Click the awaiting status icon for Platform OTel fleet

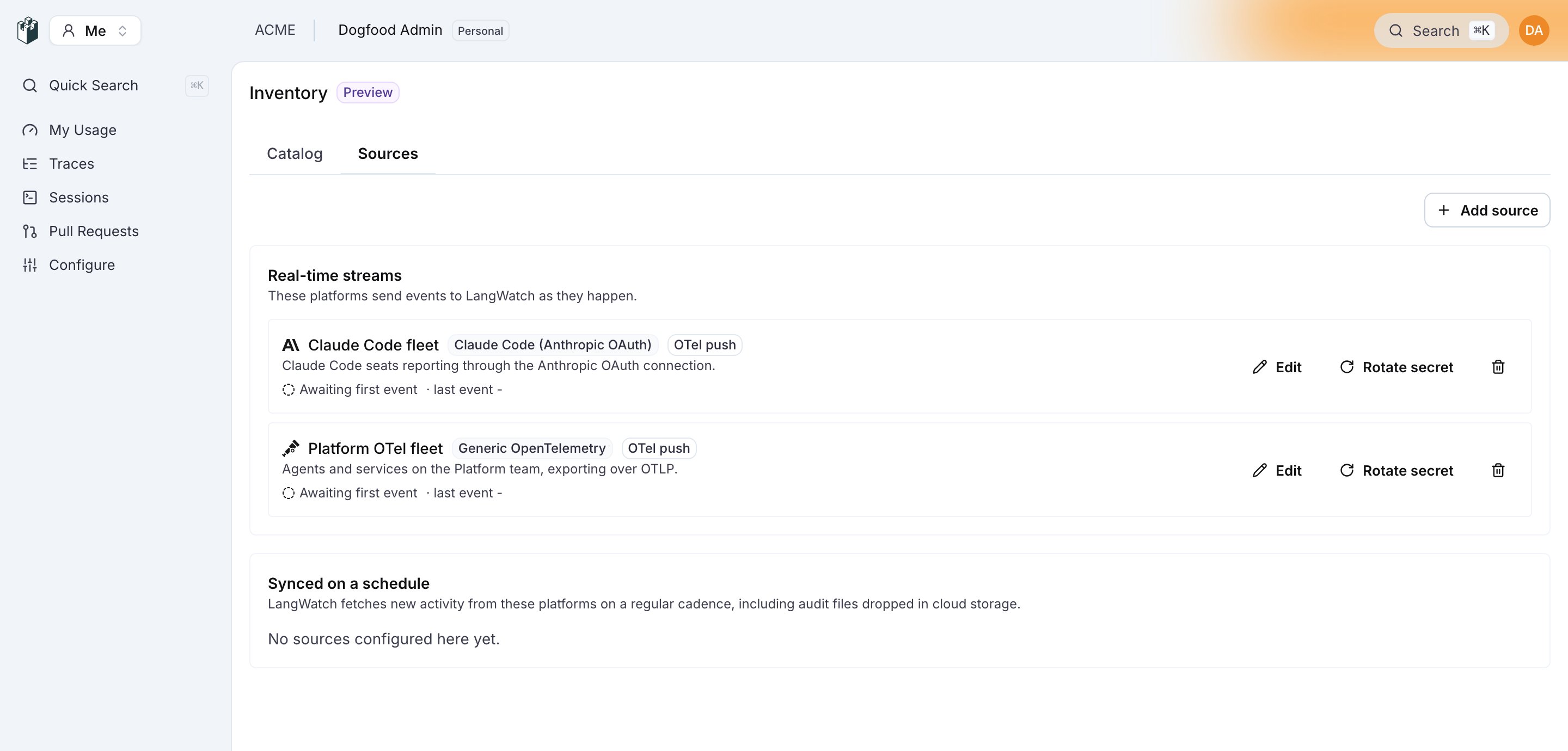click(289, 493)
